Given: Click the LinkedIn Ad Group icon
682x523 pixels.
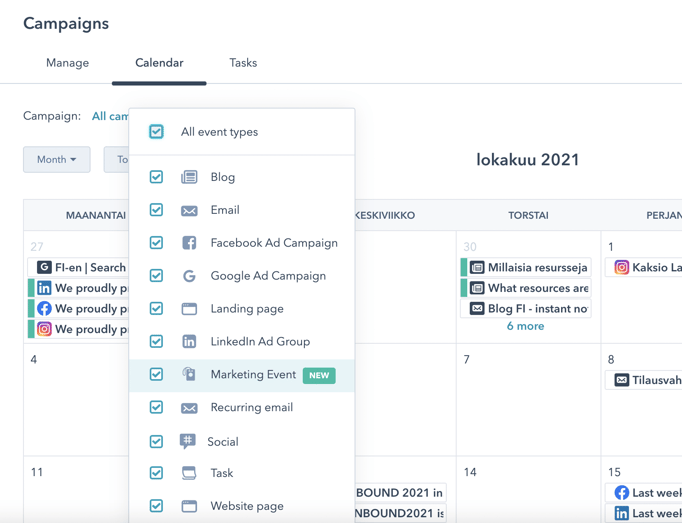Looking at the screenshot, I should [189, 342].
